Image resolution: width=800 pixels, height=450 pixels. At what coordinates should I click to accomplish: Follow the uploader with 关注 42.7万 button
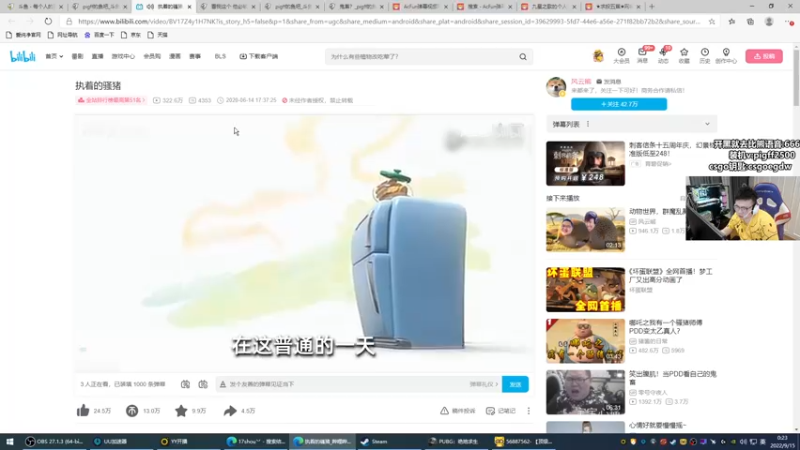coord(619,104)
